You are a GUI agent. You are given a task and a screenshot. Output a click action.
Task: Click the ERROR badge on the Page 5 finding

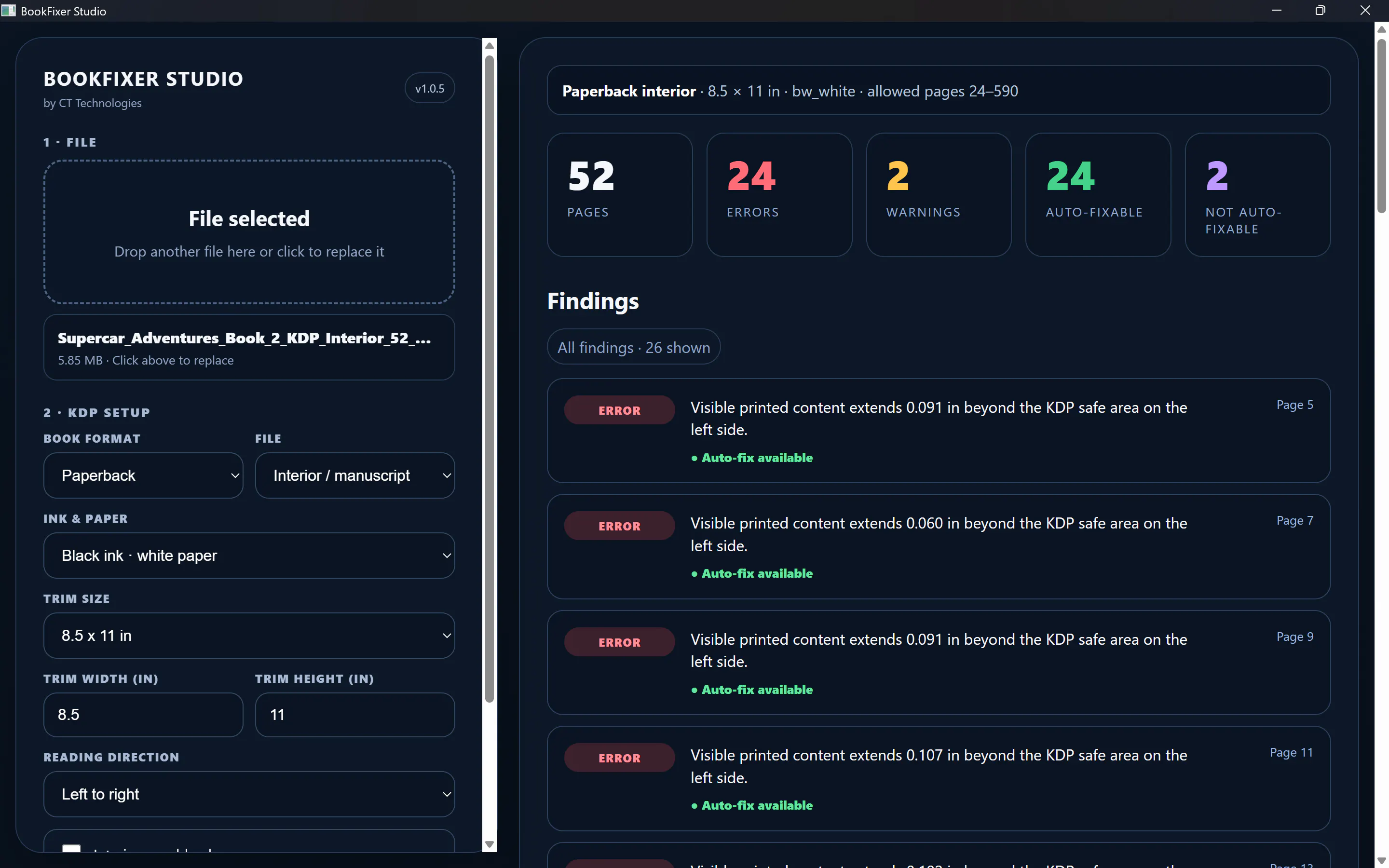[x=619, y=410]
